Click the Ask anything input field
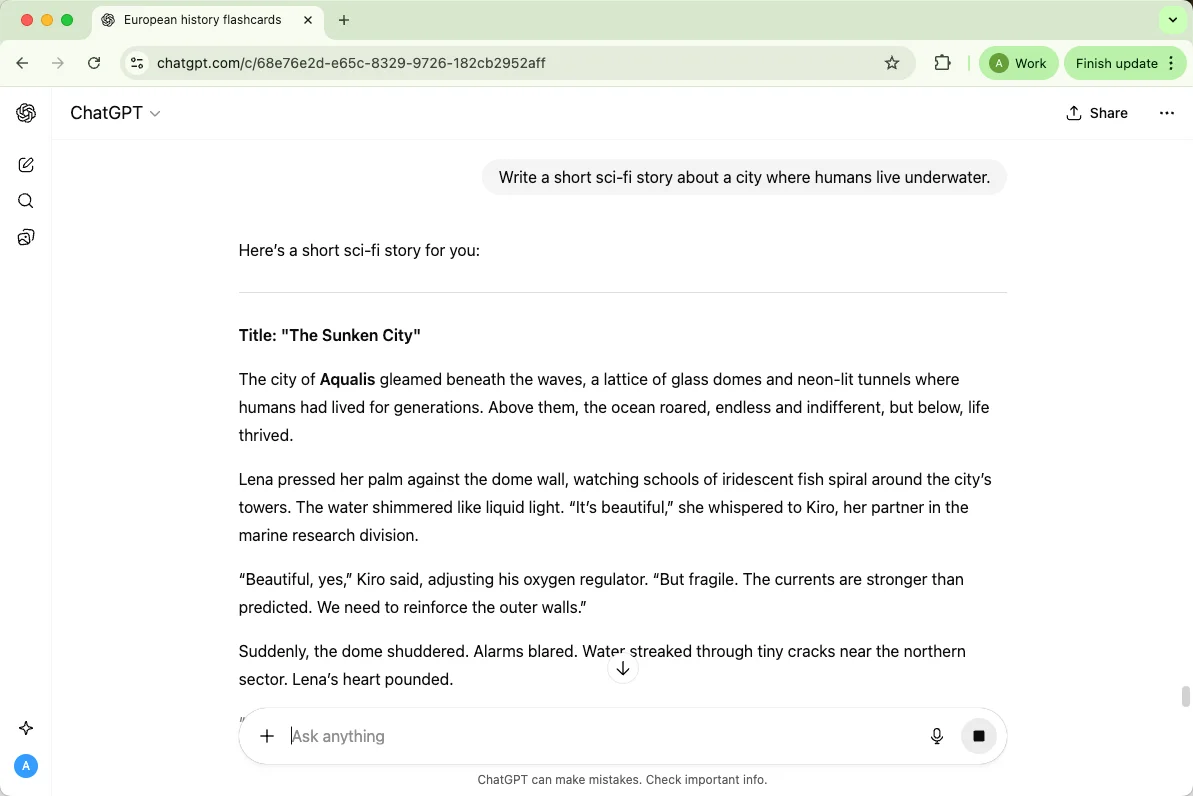This screenshot has width=1193, height=796. pyautogui.click(x=600, y=736)
